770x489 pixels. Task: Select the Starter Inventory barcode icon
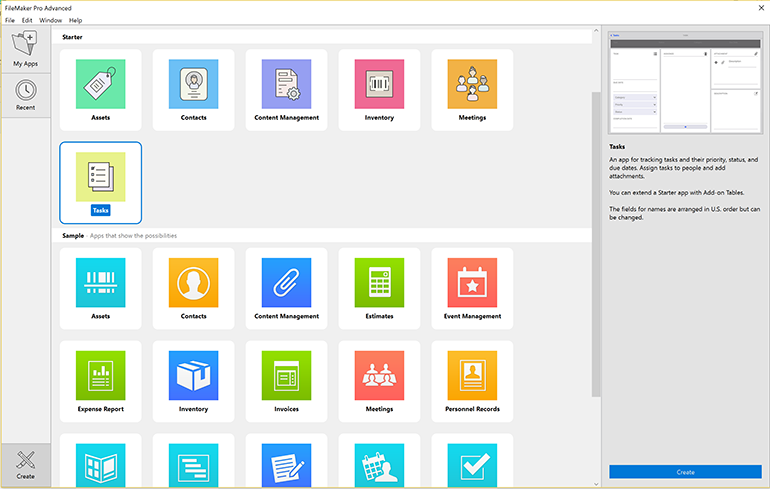pyautogui.click(x=379, y=84)
